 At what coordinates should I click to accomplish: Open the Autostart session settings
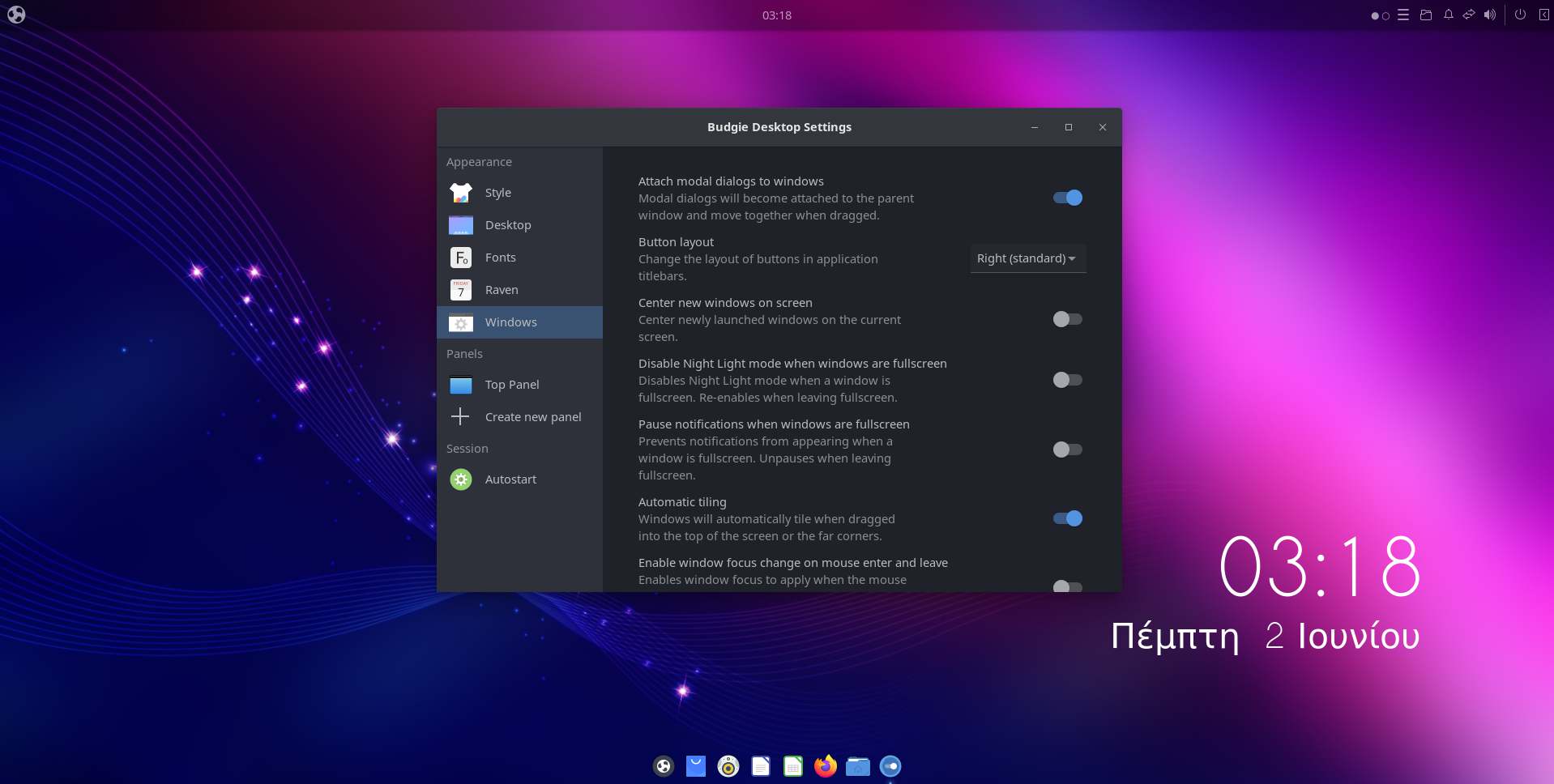pos(510,479)
